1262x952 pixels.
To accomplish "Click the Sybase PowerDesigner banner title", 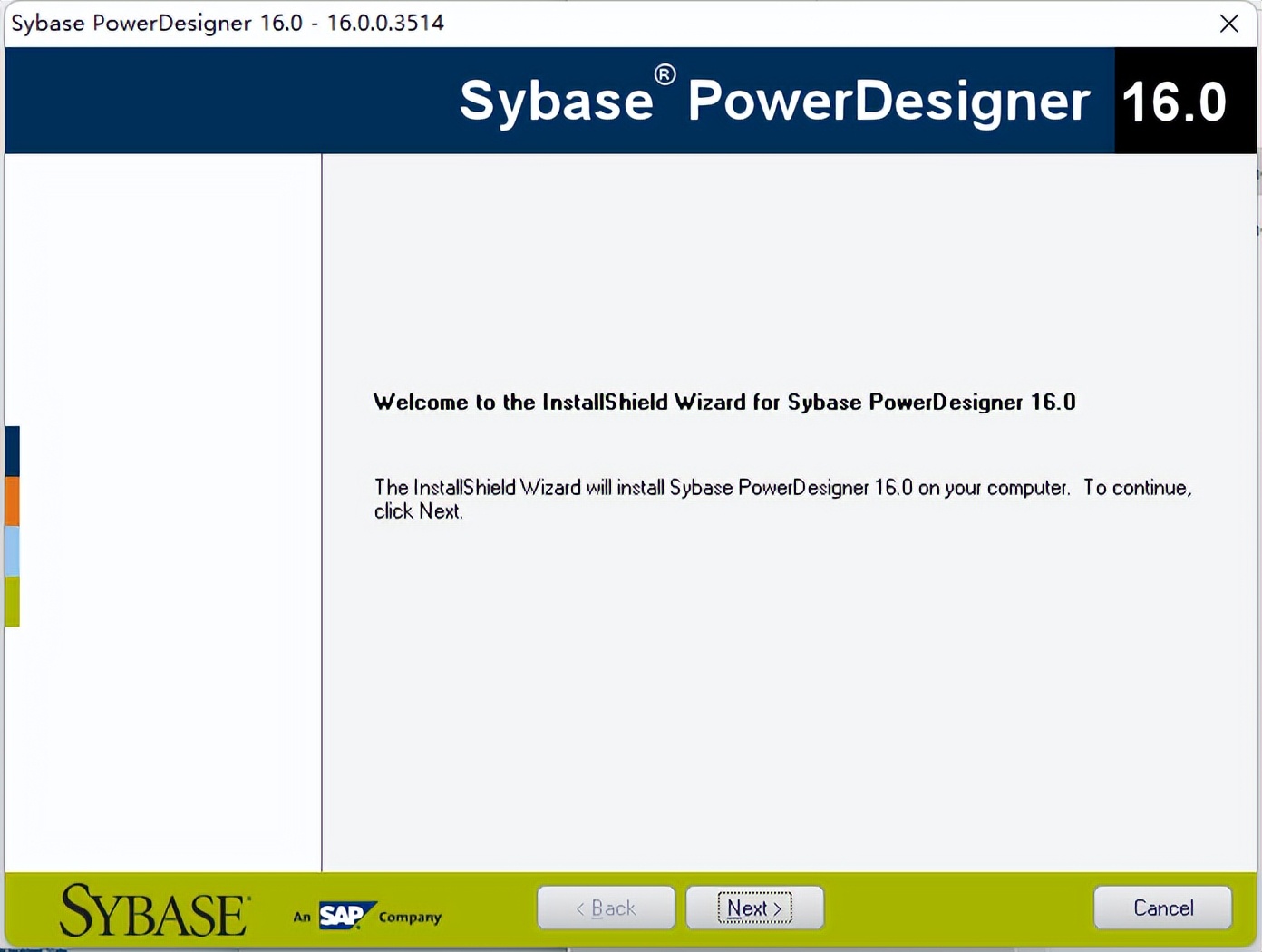I will coord(773,101).
